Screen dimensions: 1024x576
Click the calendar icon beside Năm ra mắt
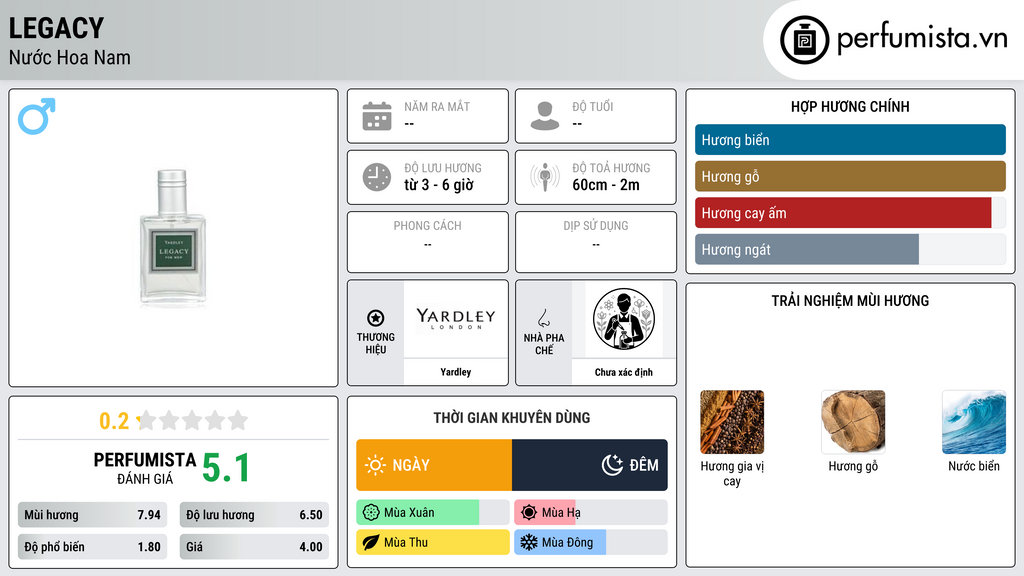pyautogui.click(x=377, y=116)
